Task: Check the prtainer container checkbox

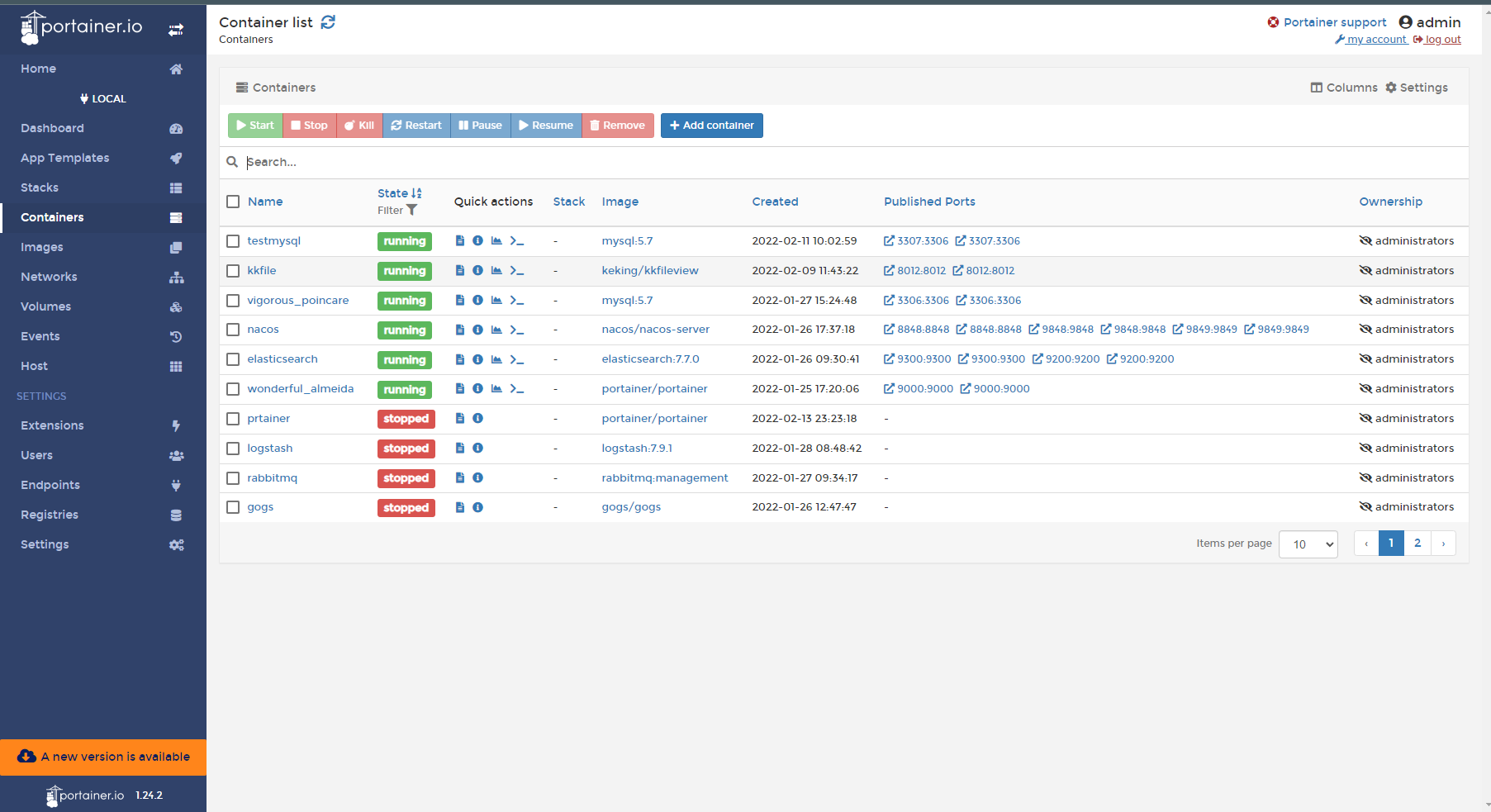Action: [233, 419]
